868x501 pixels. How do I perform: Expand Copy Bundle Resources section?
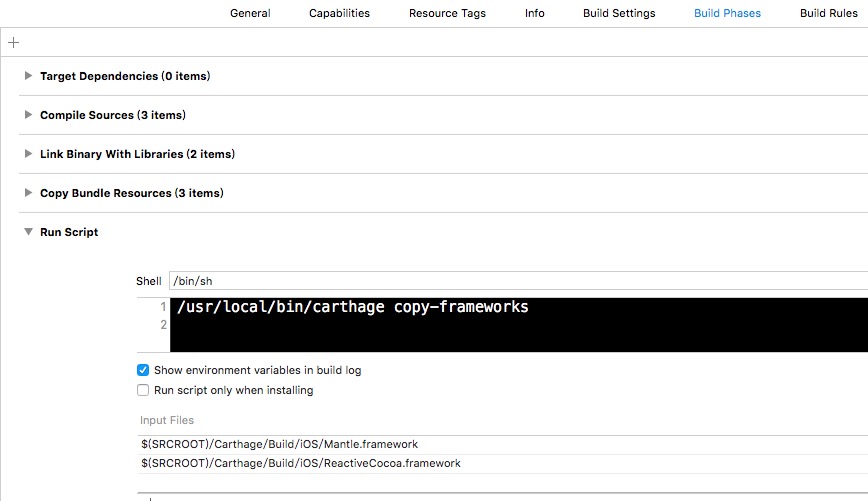29,193
